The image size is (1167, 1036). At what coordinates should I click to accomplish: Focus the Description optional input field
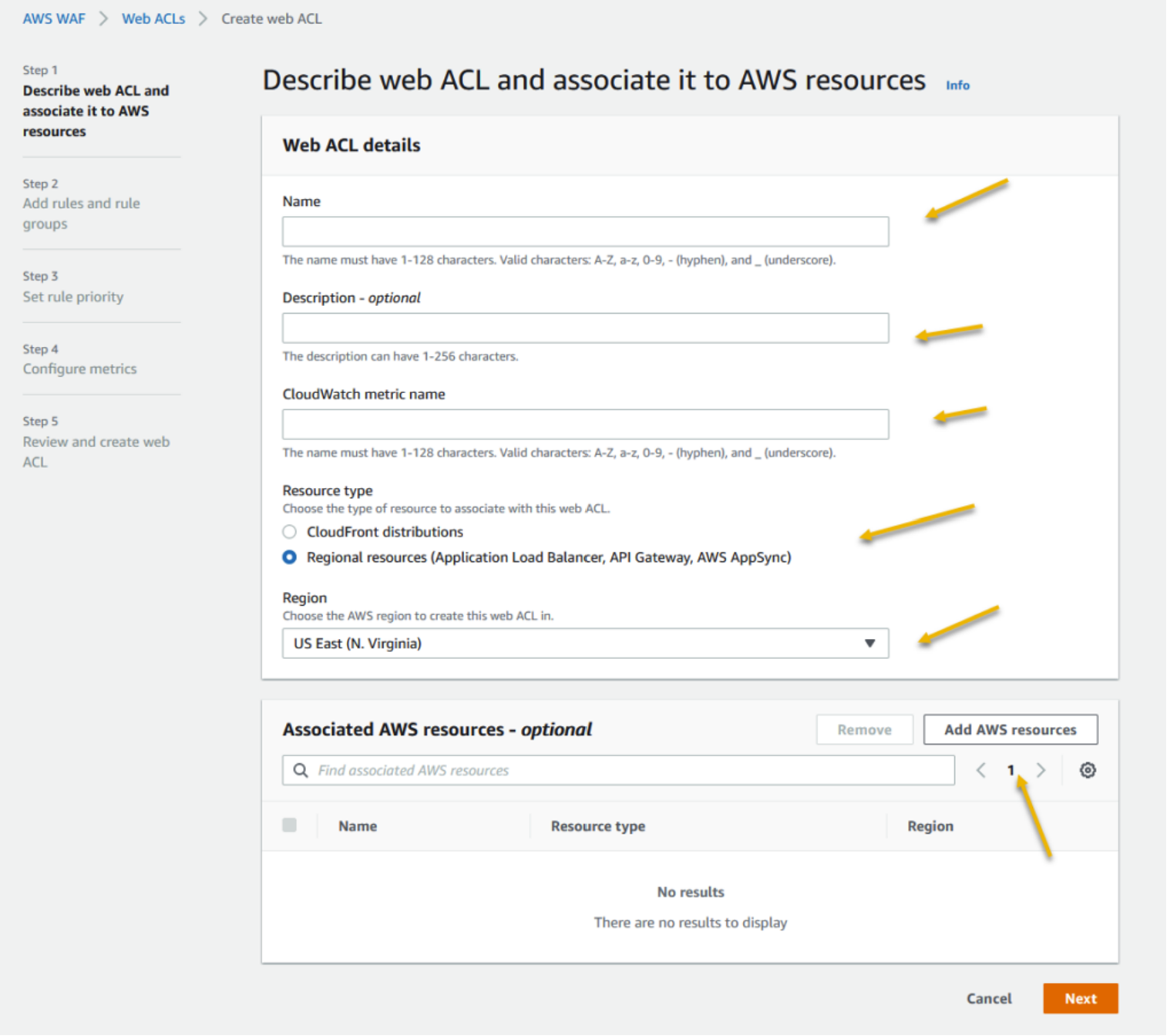[585, 328]
